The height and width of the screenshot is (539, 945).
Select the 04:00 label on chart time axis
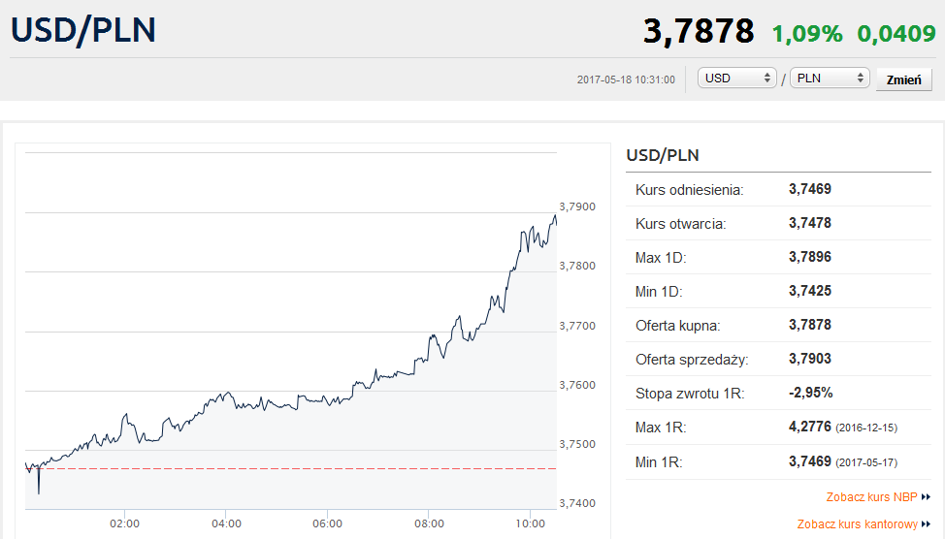tap(226, 523)
